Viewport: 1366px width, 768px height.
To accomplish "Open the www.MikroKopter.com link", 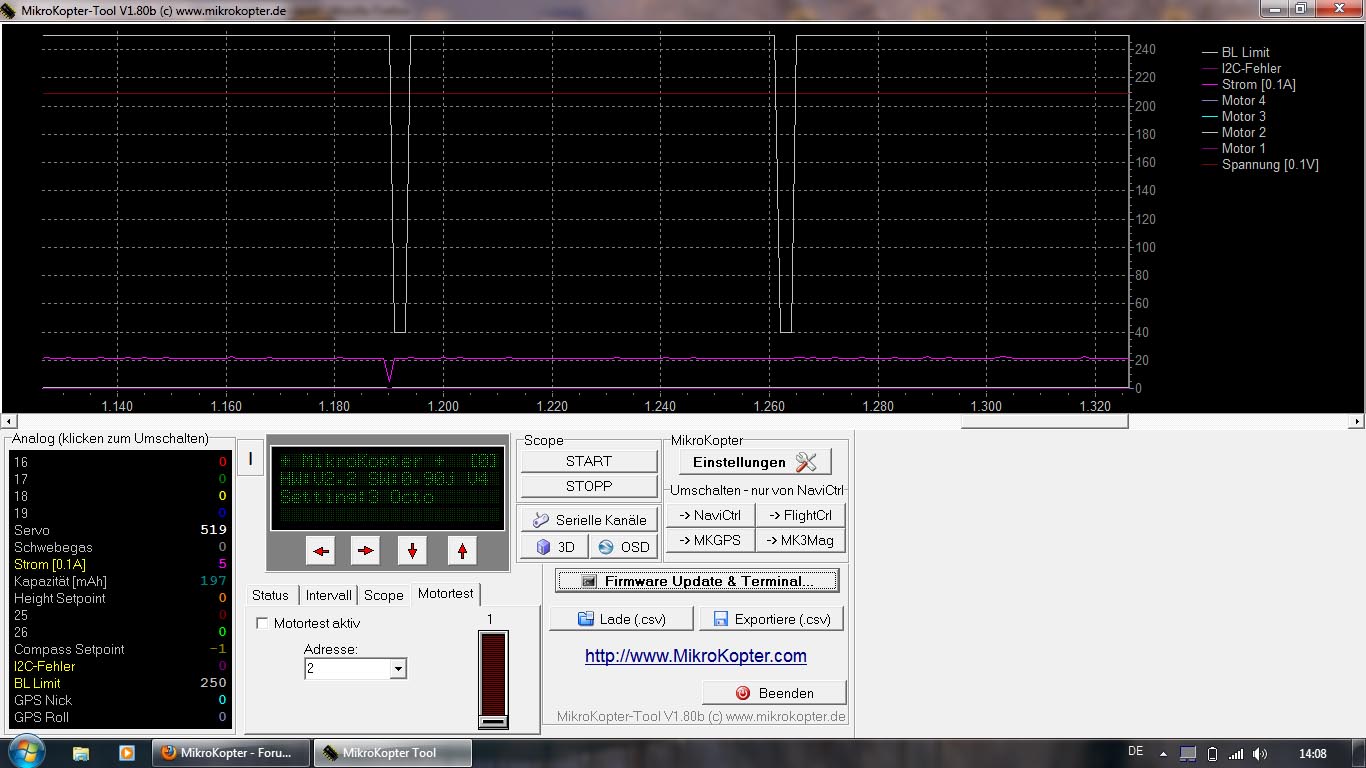I will point(695,656).
